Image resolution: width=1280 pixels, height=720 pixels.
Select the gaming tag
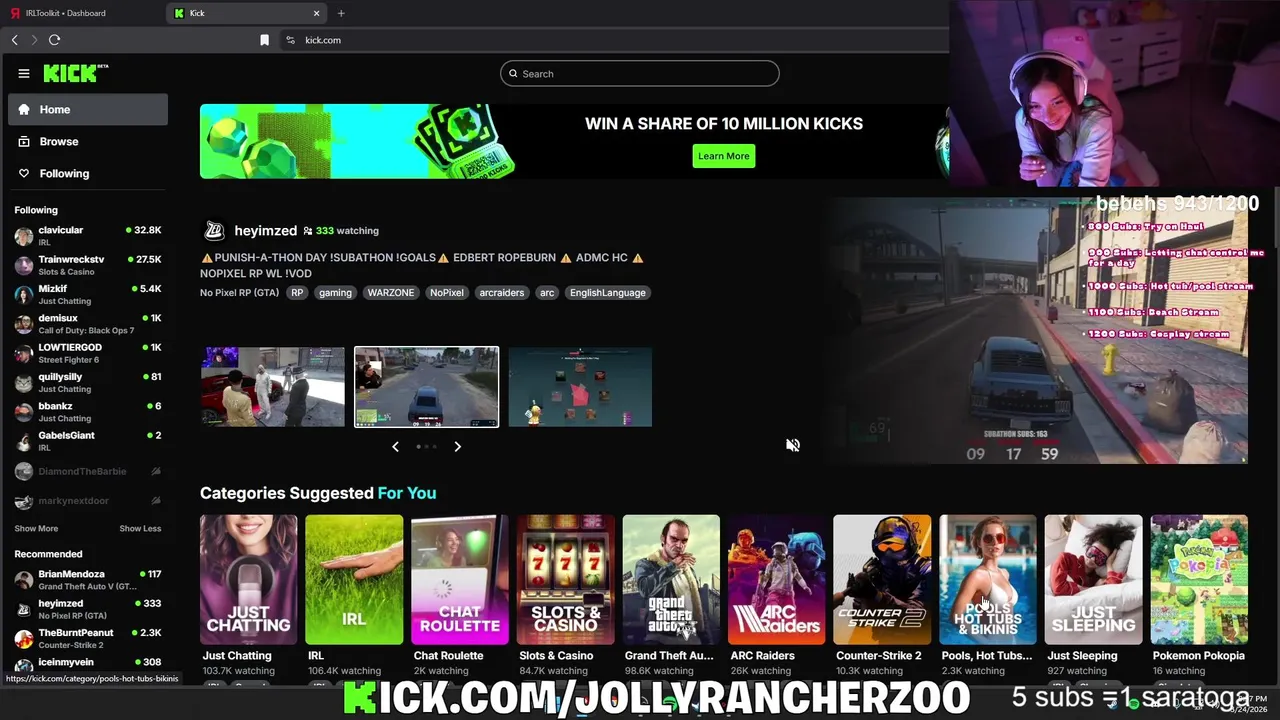pyautogui.click(x=335, y=293)
